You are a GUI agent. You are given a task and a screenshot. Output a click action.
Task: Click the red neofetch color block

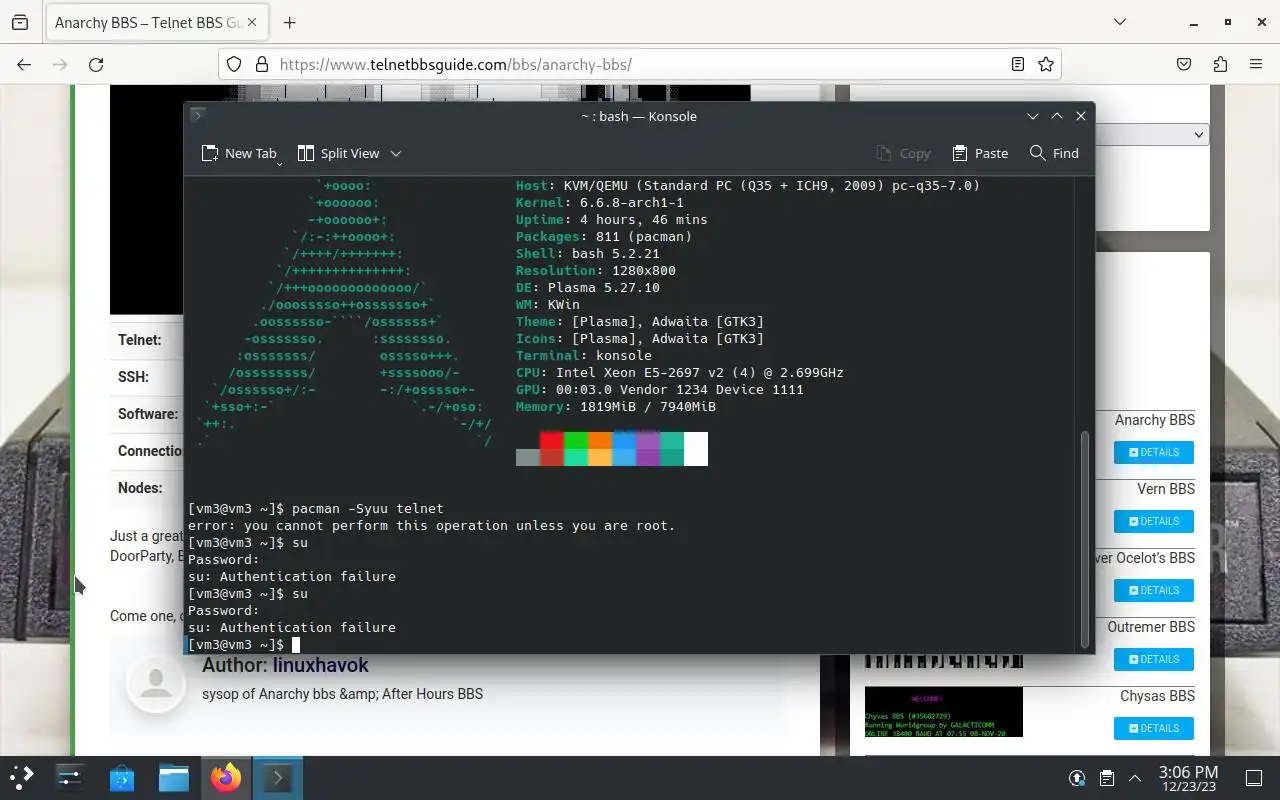point(552,441)
